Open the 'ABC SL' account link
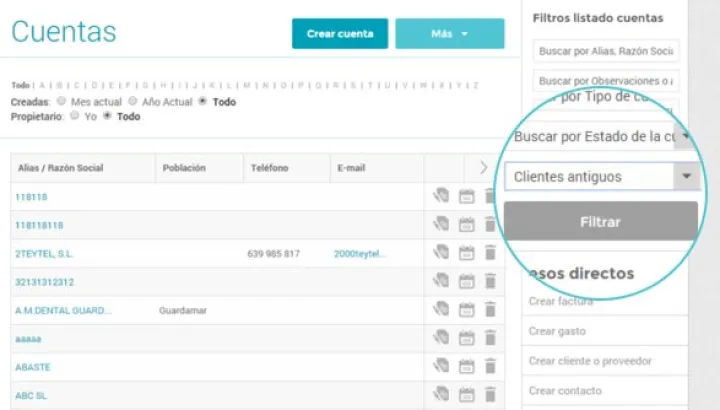Image resolution: width=720 pixels, height=410 pixels. click(x=31, y=396)
